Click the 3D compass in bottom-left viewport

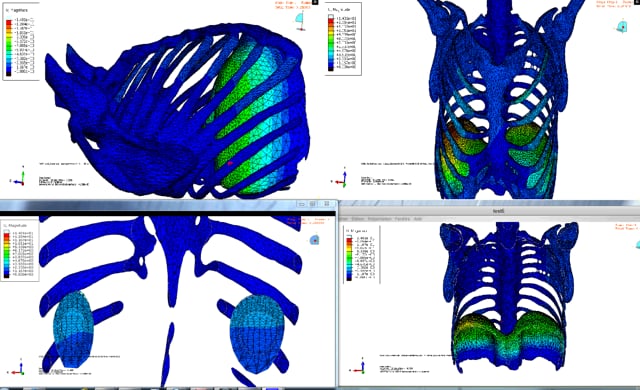point(314,240)
